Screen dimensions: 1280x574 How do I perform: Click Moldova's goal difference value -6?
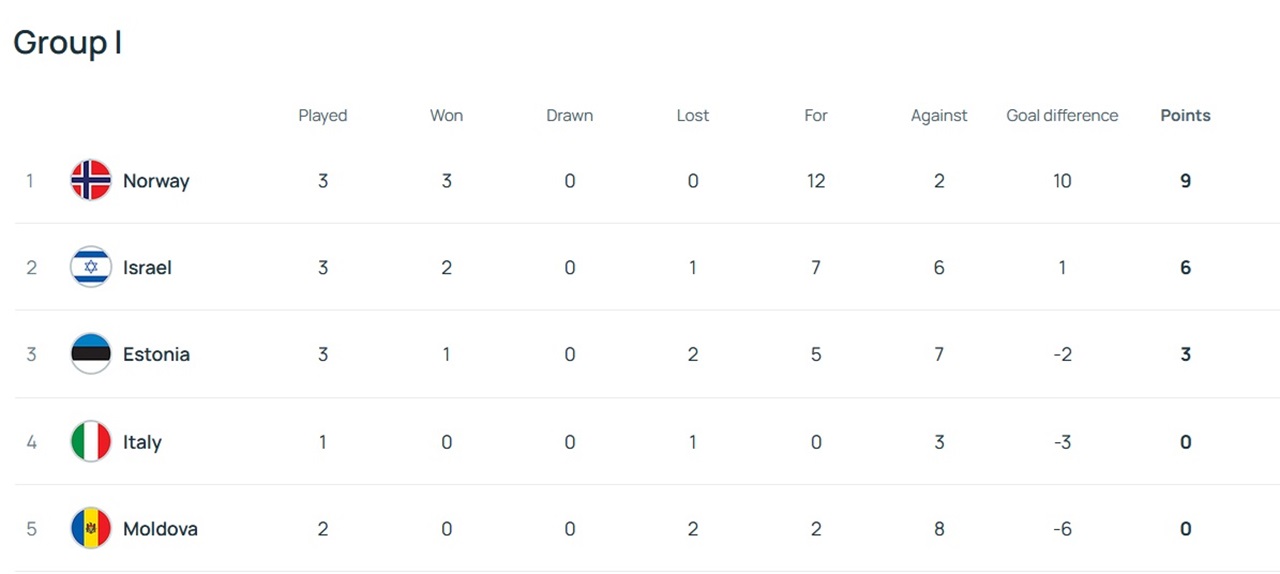click(1062, 528)
